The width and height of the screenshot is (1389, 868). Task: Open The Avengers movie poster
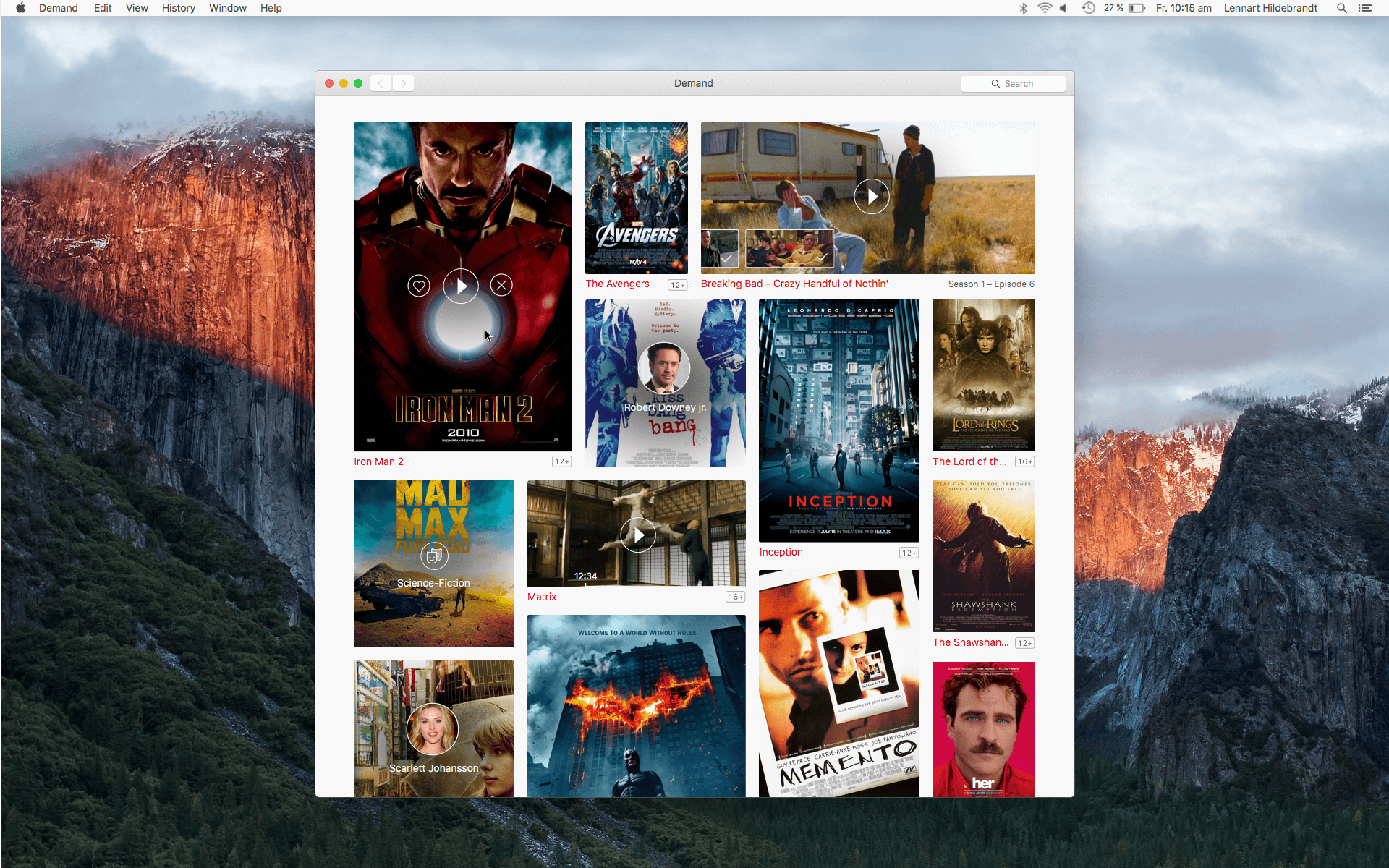637,198
